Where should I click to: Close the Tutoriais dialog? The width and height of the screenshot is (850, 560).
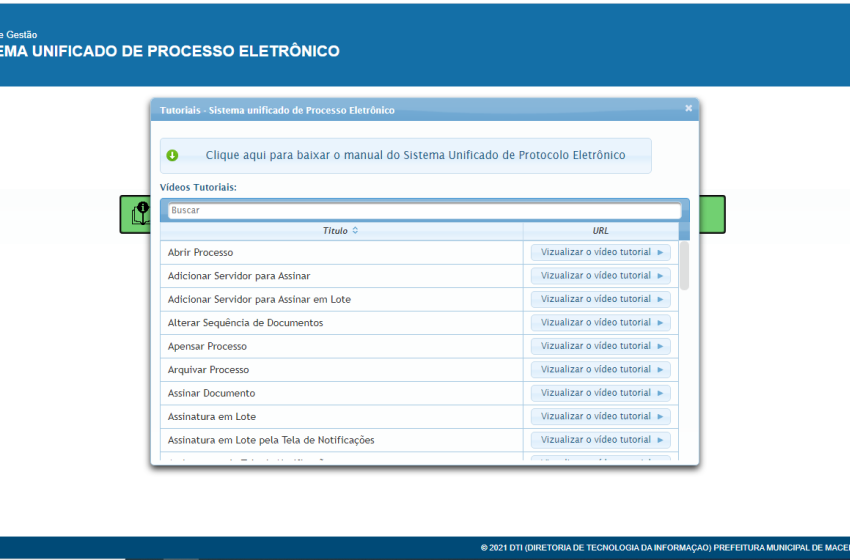click(688, 108)
